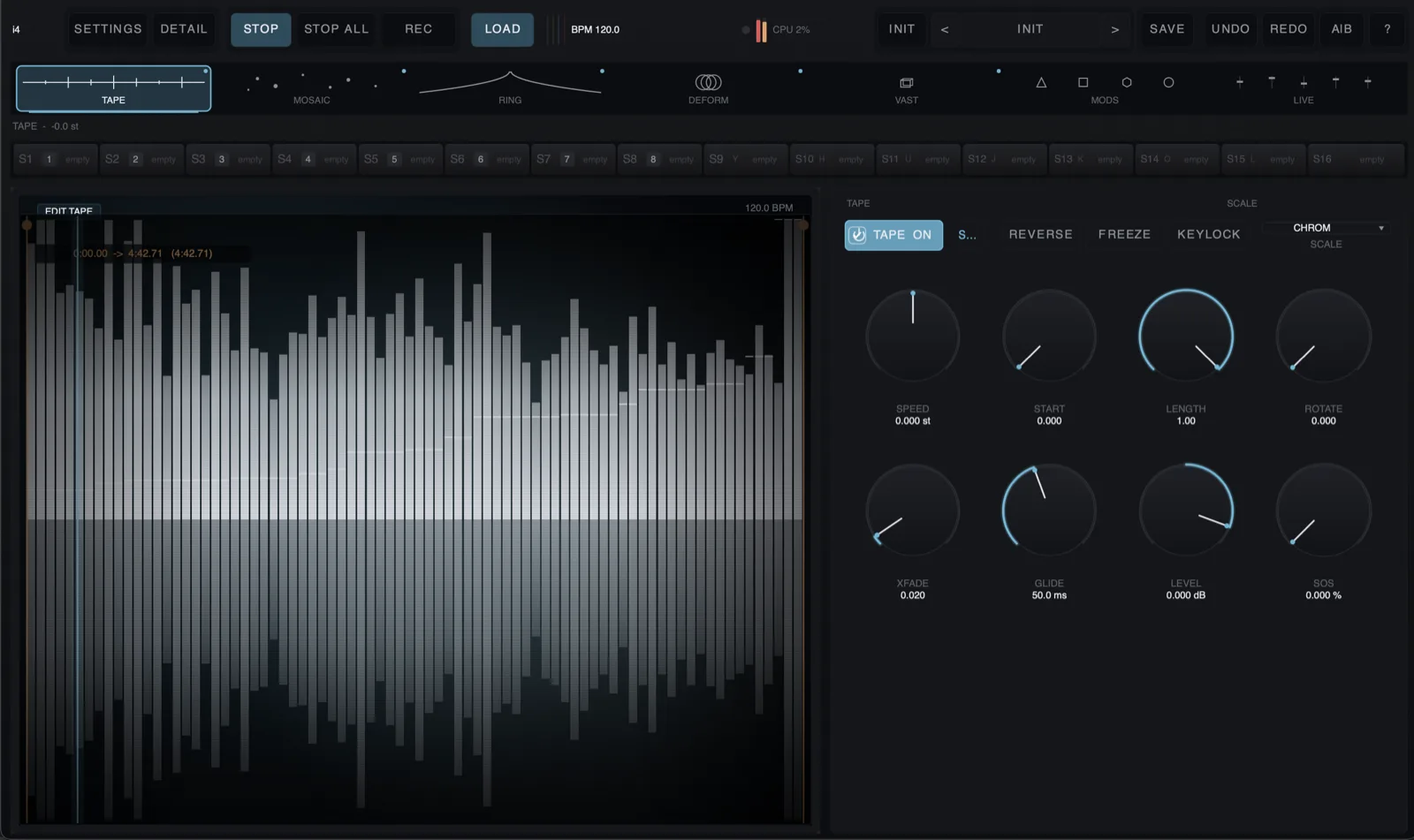Click the XFADE knob
1414x840 pixels.
pyautogui.click(x=913, y=511)
